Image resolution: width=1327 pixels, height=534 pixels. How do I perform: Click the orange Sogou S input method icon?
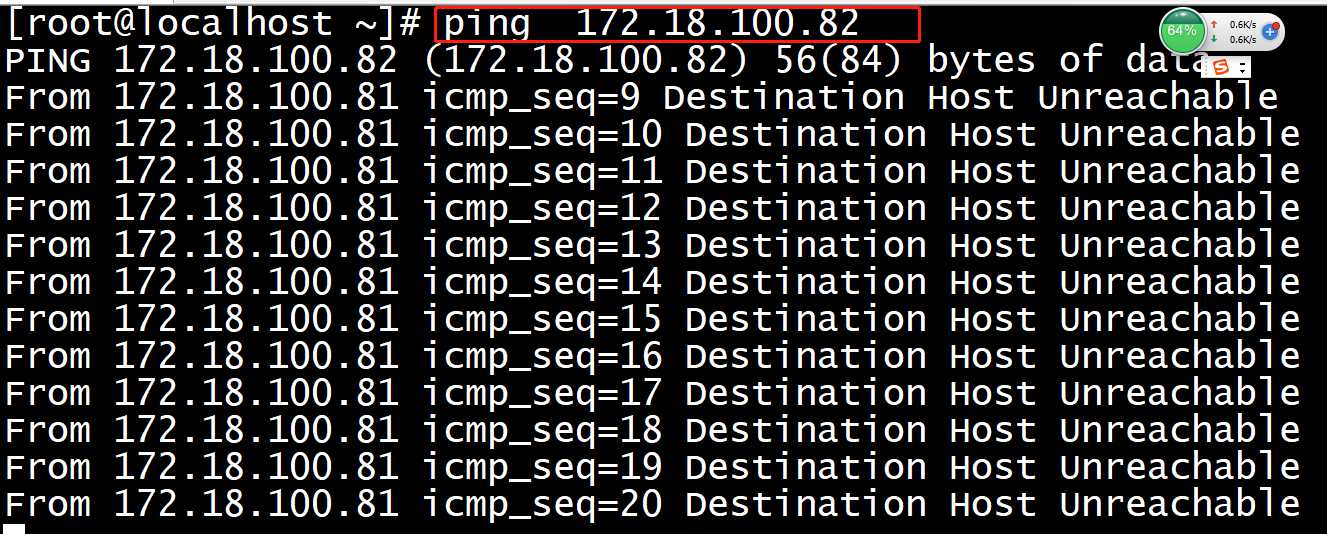1220,67
